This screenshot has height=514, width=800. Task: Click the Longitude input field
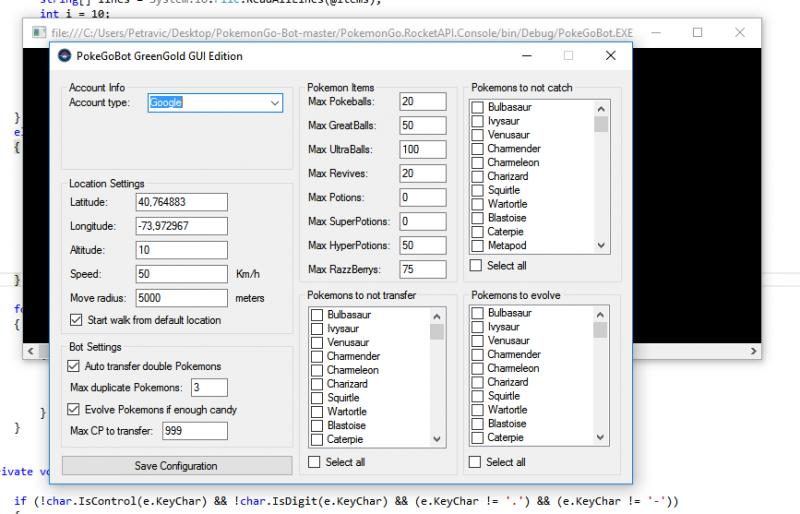[182, 226]
